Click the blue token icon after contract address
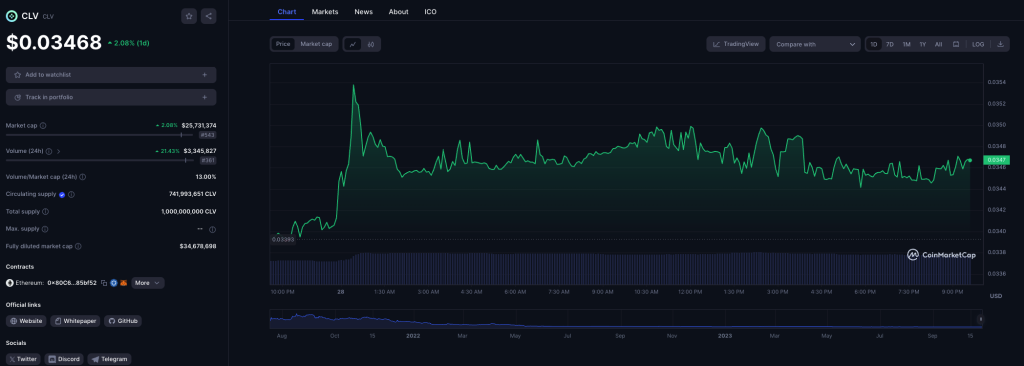Screen dimensions: 1024x366 click(114, 283)
